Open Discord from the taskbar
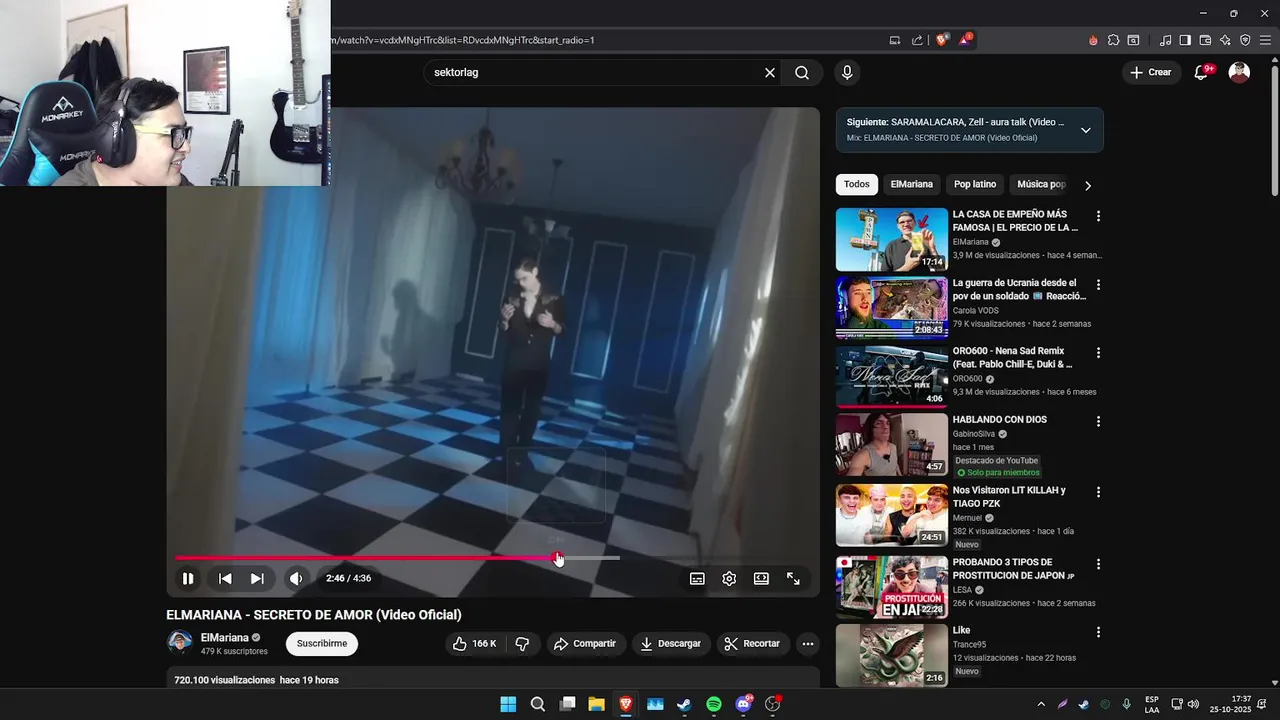This screenshot has height=720, width=1280. click(744, 704)
